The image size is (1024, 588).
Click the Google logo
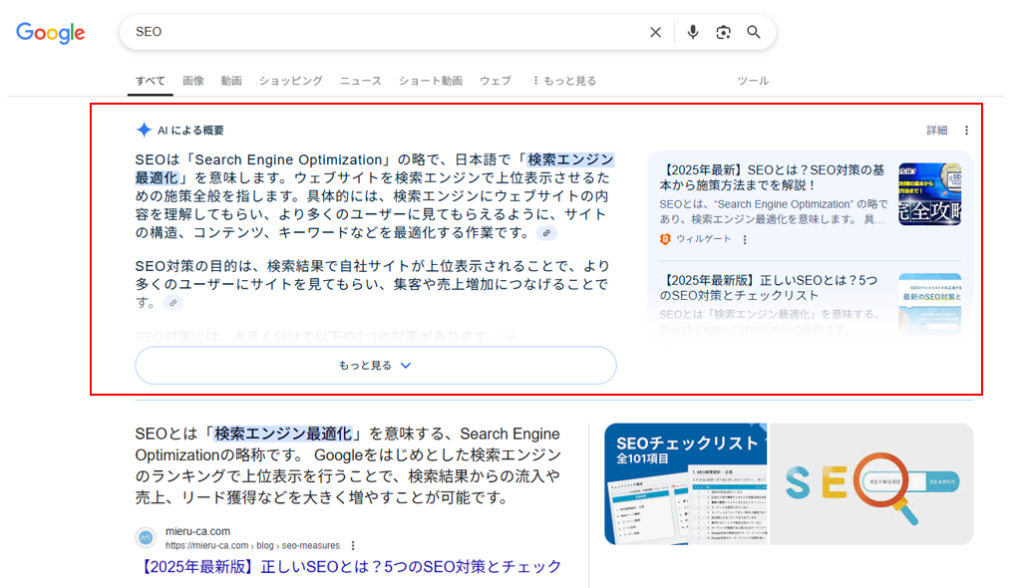point(50,32)
